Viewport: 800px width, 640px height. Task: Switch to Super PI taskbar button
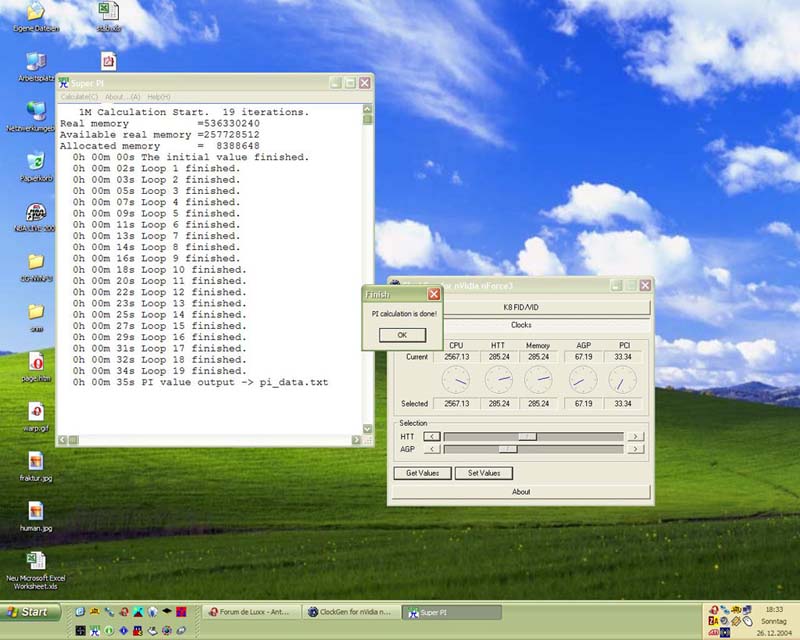[x=452, y=612]
